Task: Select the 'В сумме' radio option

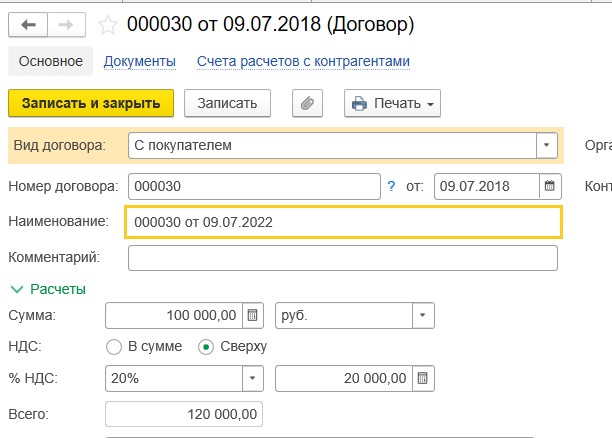Action: tap(113, 347)
